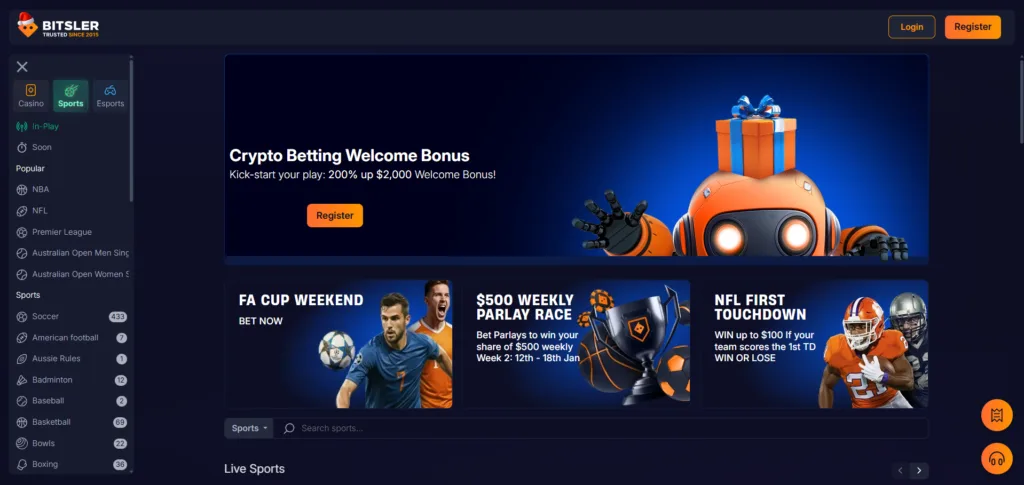1024x485 pixels.
Task: Click the Soccer ball icon in sidebar
Action: coord(22,317)
